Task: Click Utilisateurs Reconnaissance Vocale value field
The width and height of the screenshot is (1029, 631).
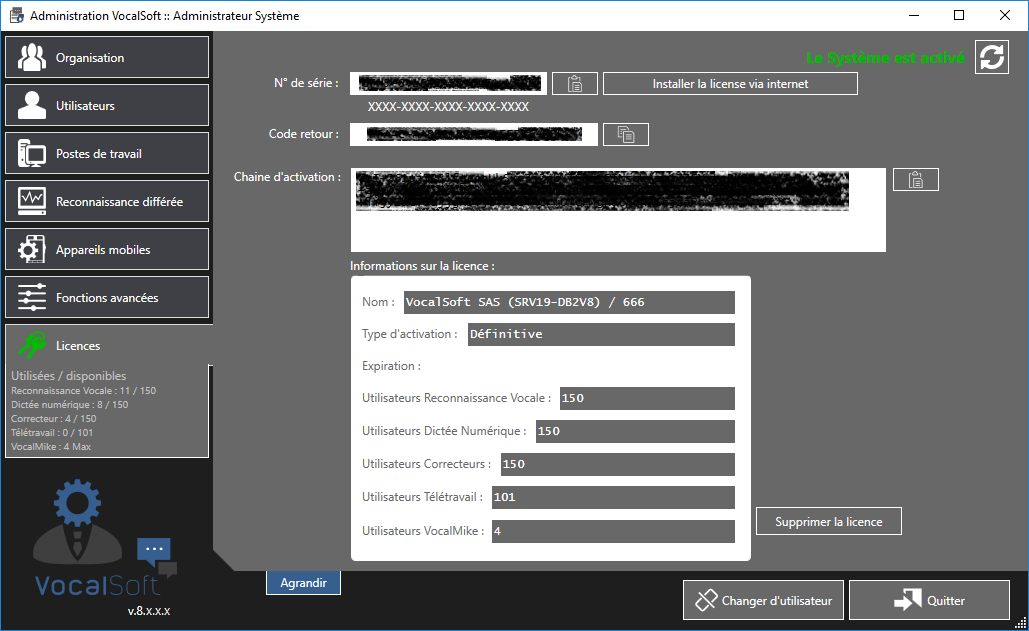Action: [x=647, y=398]
